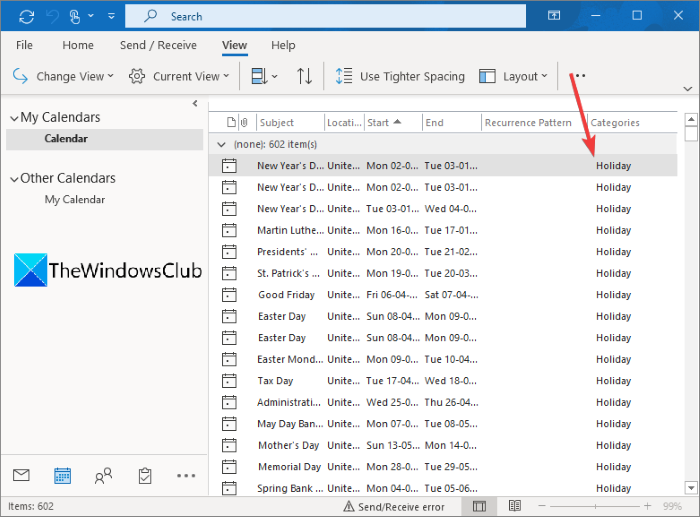Switch to Normal view in status bar
This screenshot has width=700, height=517.
(x=479, y=507)
